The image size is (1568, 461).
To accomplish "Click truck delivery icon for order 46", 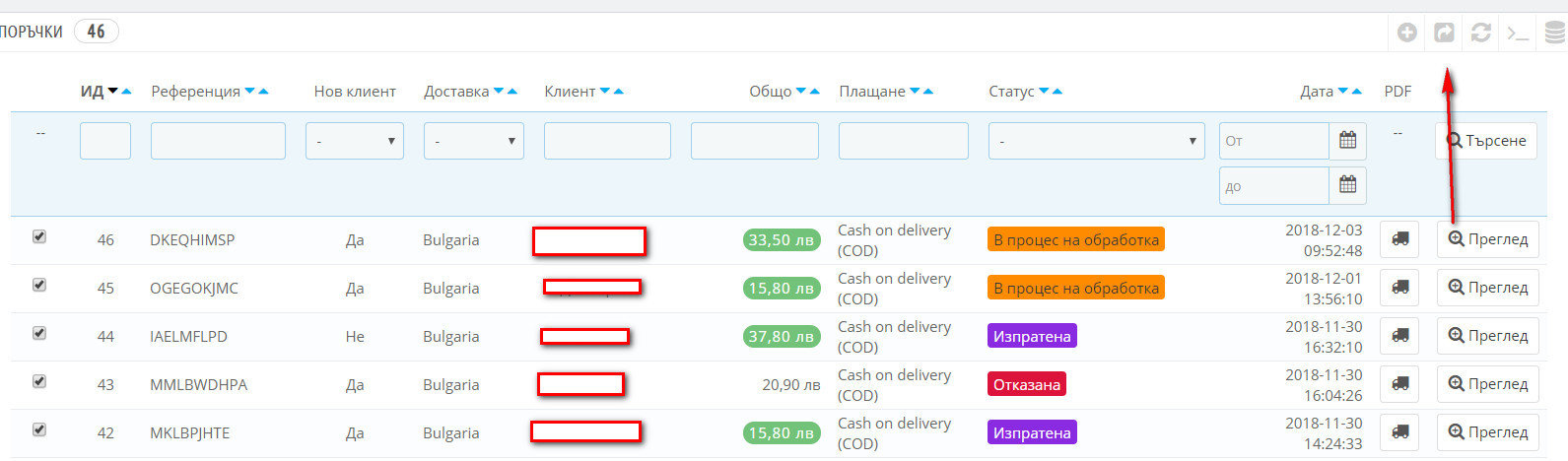I will 1399,239.
